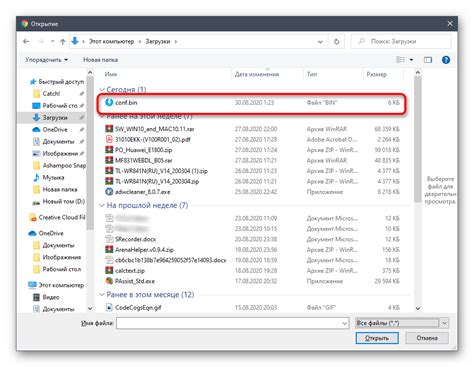Open the Все файлы type filter
The width and height of the screenshot is (474, 367).
(x=402, y=323)
